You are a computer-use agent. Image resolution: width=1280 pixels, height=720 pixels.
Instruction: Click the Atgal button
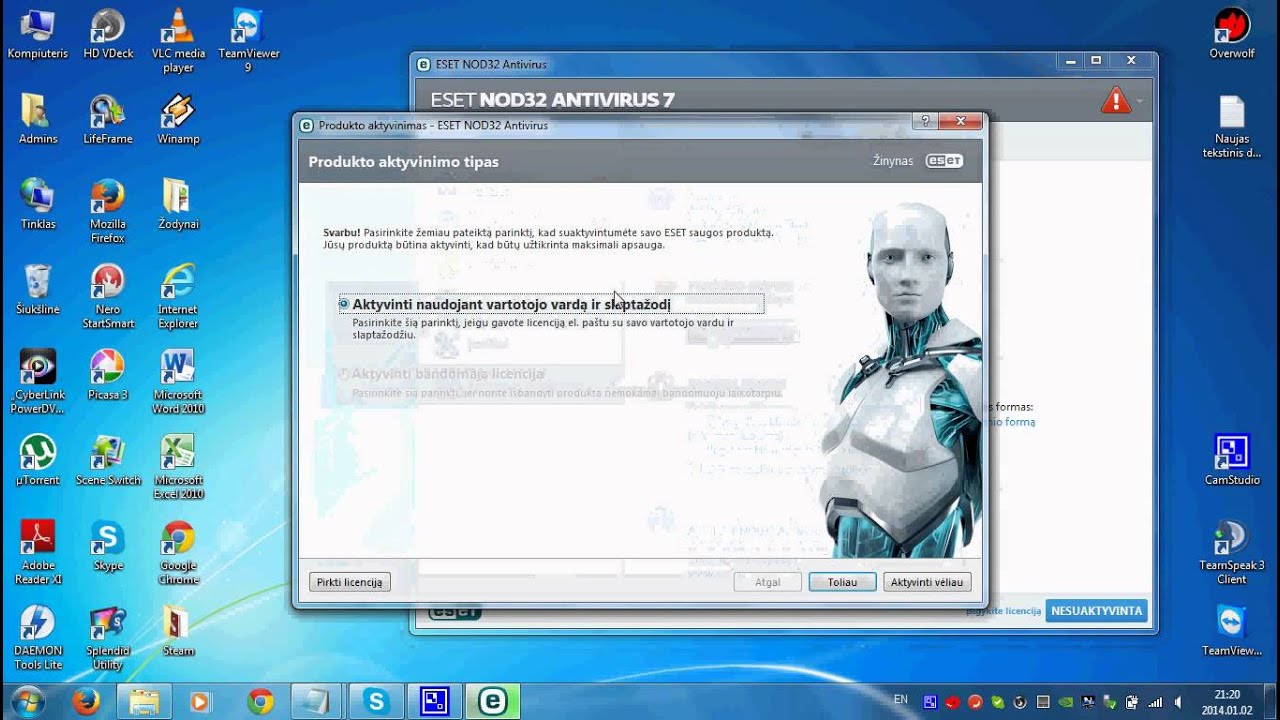point(768,582)
